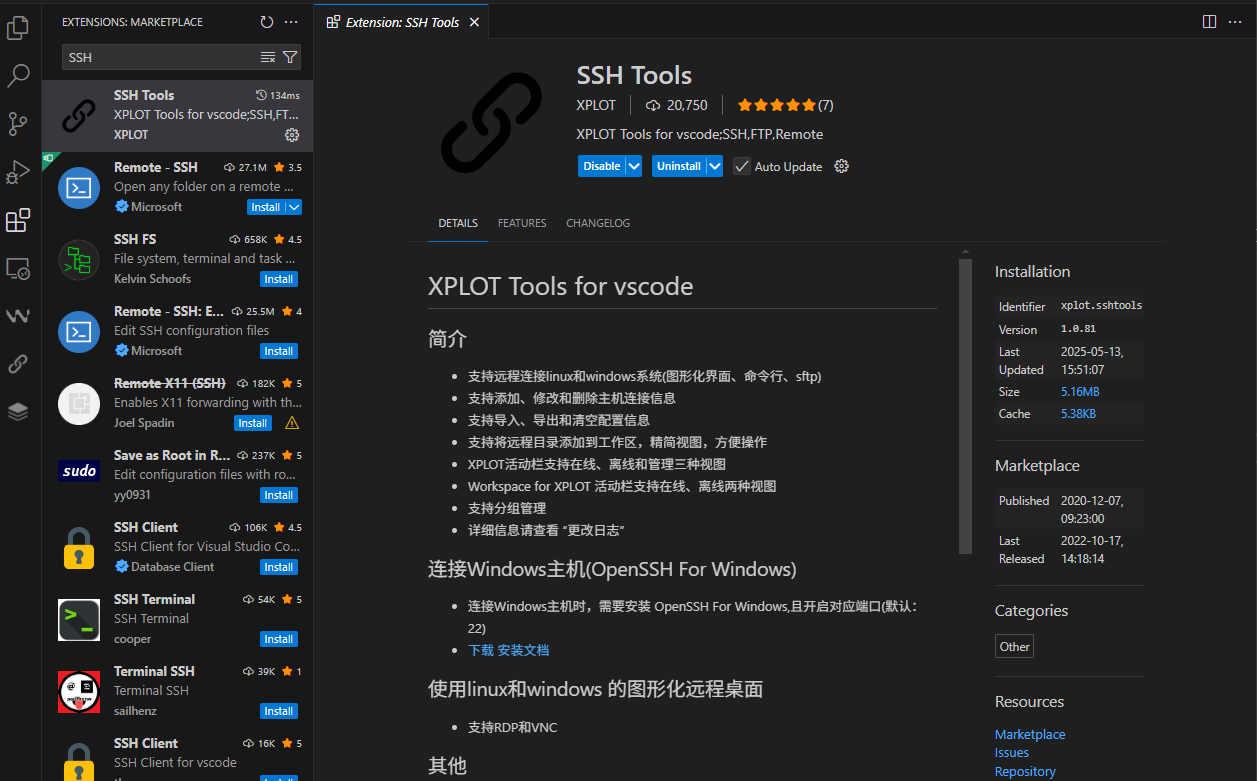This screenshot has width=1257, height=781.
Task: Open the Repository resource link
Action: click(1025, 771)
